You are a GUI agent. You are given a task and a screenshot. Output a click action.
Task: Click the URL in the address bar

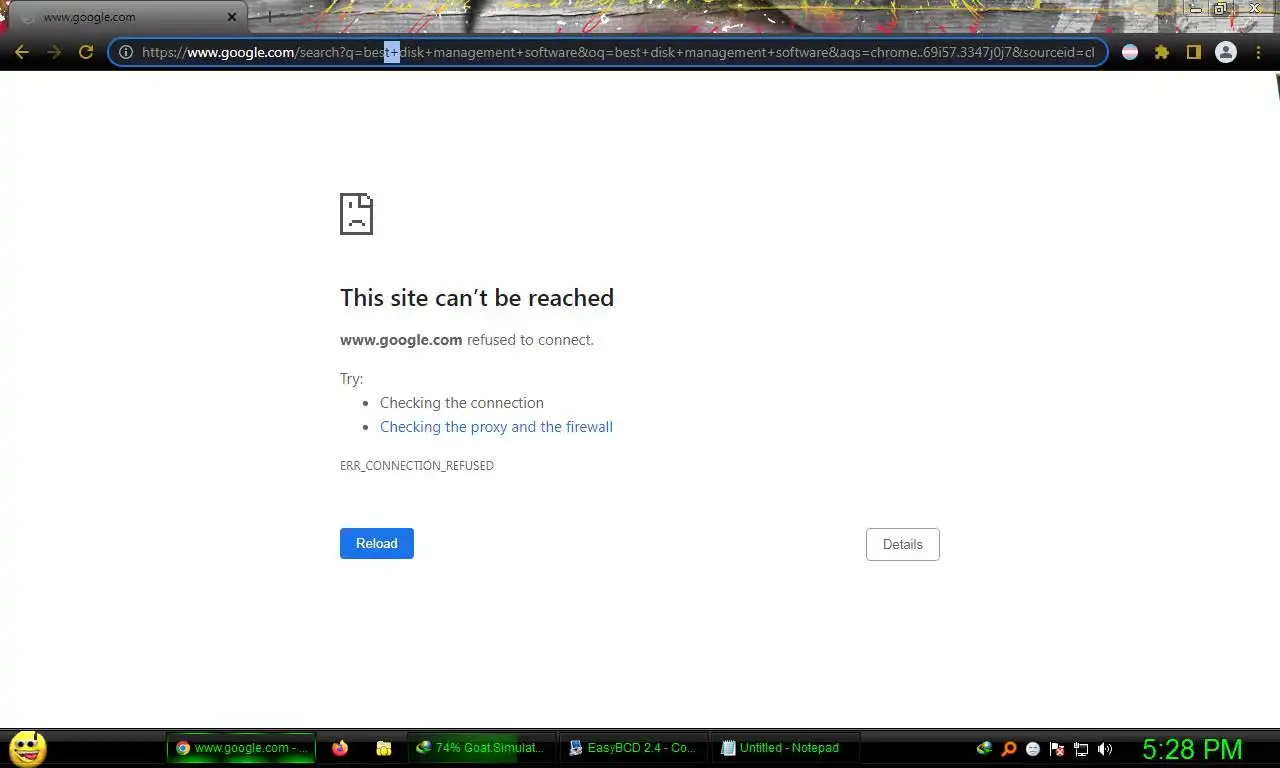click(x=617, y=52)
